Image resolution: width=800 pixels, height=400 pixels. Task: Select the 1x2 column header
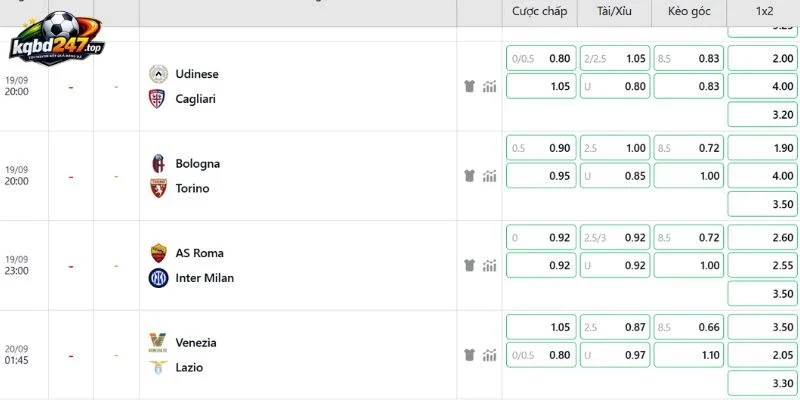[764, 11]
